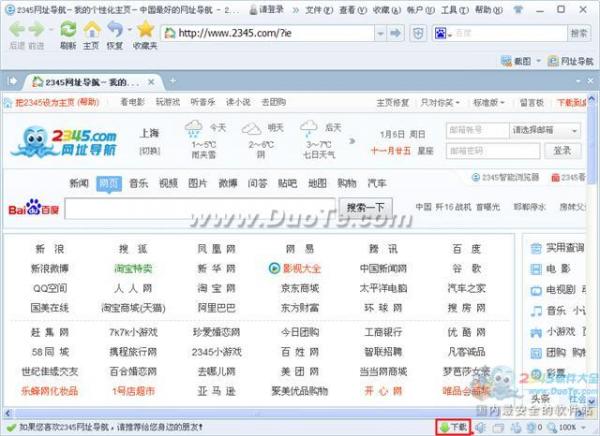Open the 只对你笑 dropdown
Image resolution: width=600 pixels, height=436 pixels.
tap(440, 103)
